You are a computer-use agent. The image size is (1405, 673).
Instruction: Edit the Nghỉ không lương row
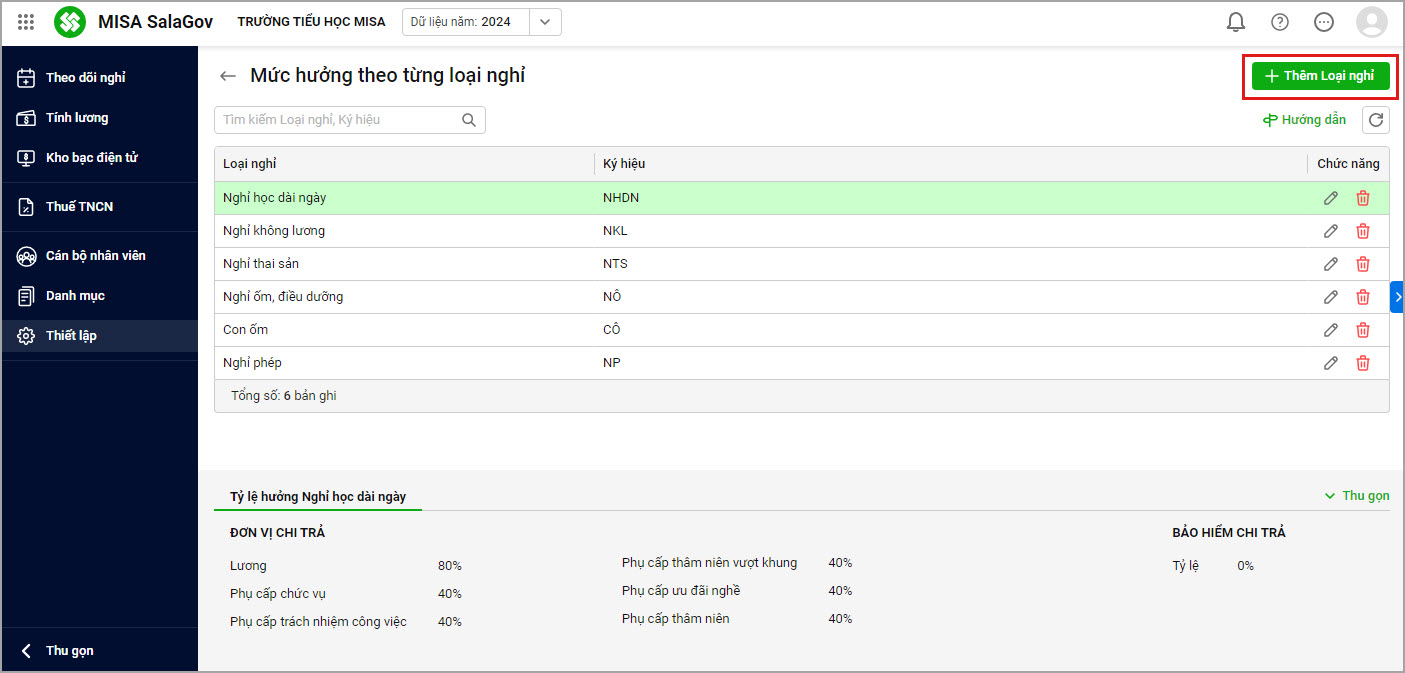pyautogui.click(x=1330, y=231)
